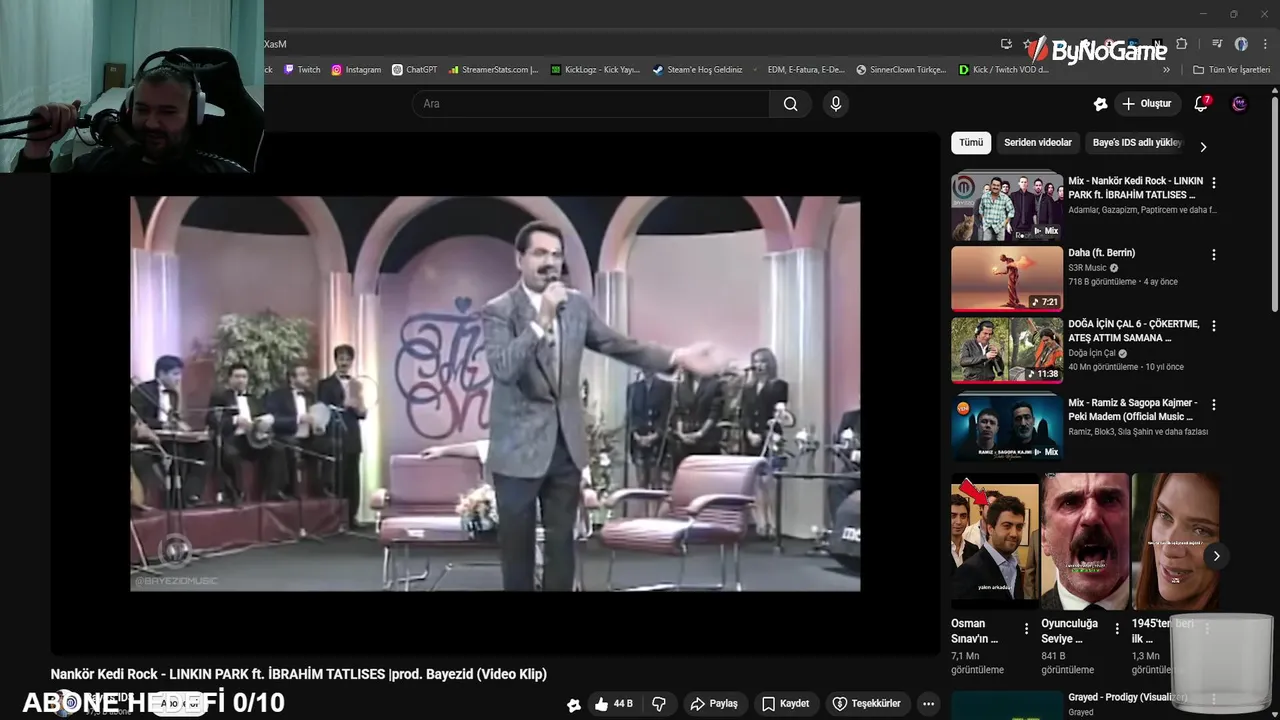Click the YouTube search magnifier button
This screenshot has width=1280, height=720.
pyautogui.click(x=790, y=104)
